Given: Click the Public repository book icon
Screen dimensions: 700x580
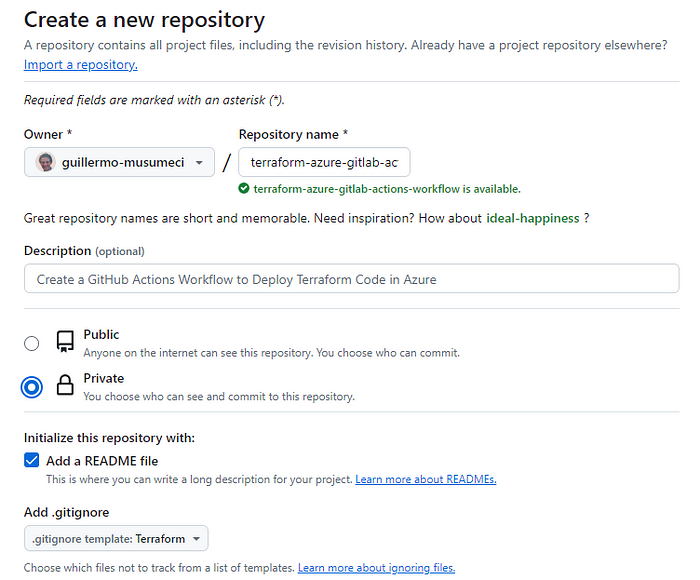Looking at the screenshot, I should [65, 342].
